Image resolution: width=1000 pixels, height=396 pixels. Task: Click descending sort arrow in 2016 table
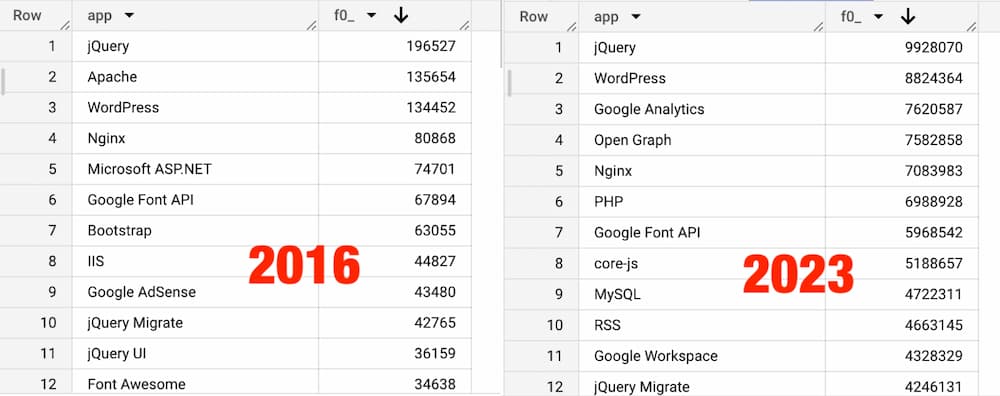(x=401, y=16)
